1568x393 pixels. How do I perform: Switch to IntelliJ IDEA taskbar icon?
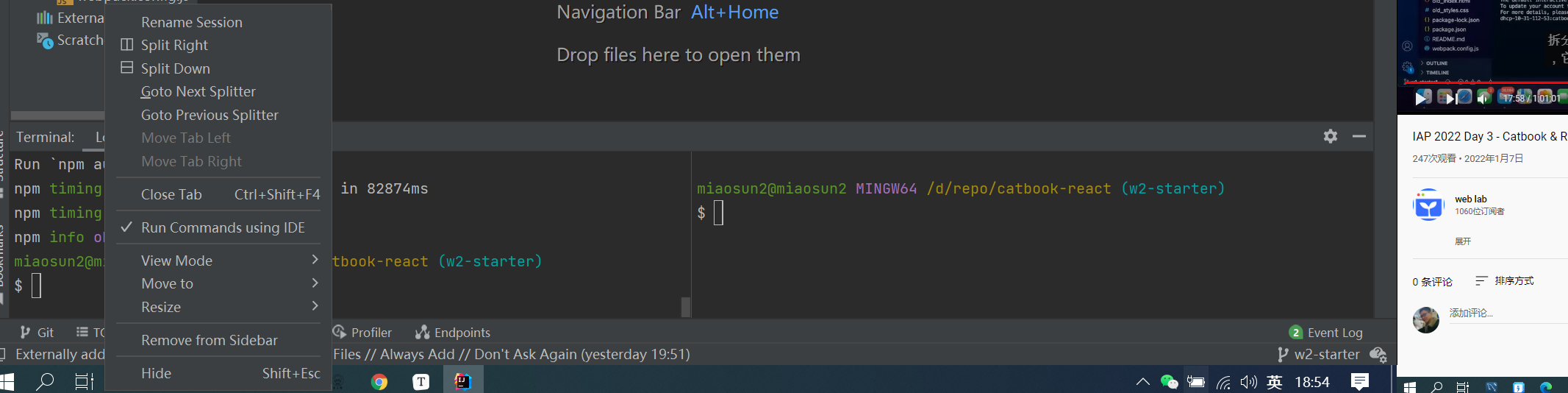click(x=463, y=381)
